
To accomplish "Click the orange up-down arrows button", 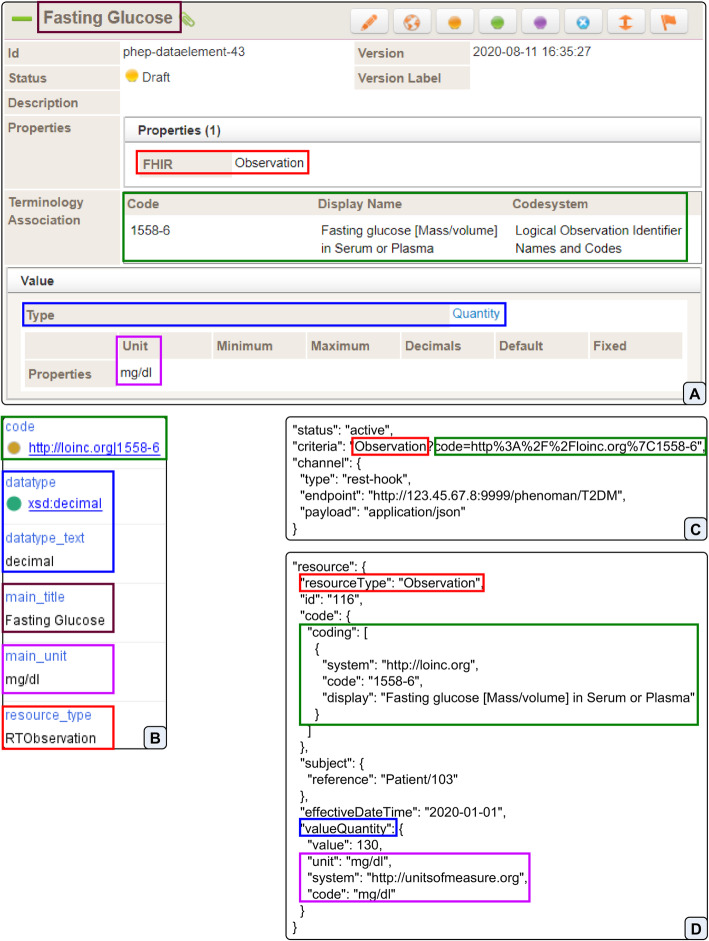I will (625, 21).
